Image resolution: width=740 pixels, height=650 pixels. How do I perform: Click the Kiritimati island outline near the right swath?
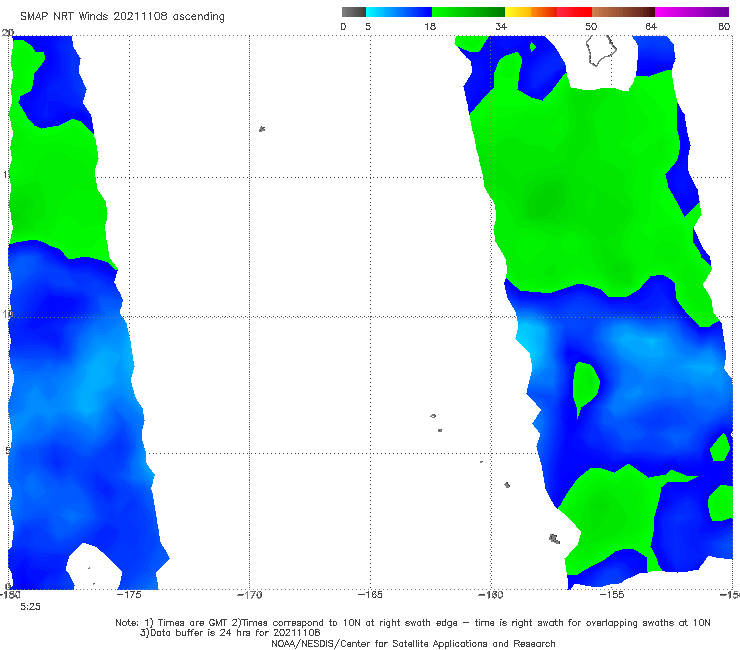[x=555, y=539]
